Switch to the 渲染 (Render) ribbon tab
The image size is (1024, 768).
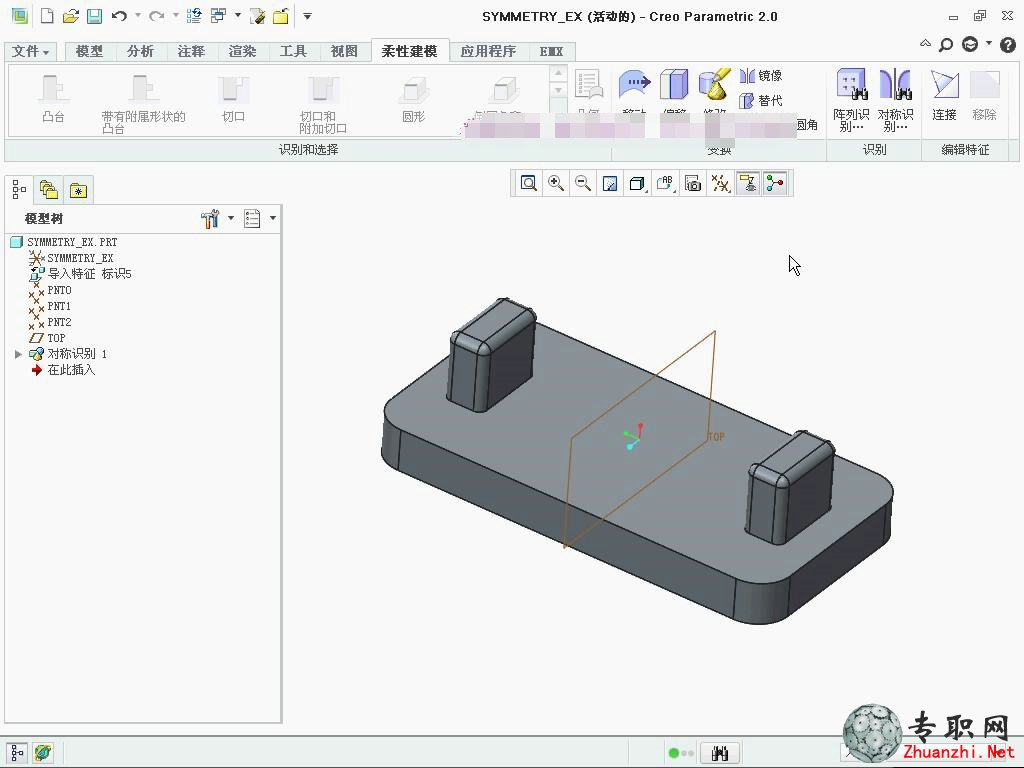click(x=242, y=51)
